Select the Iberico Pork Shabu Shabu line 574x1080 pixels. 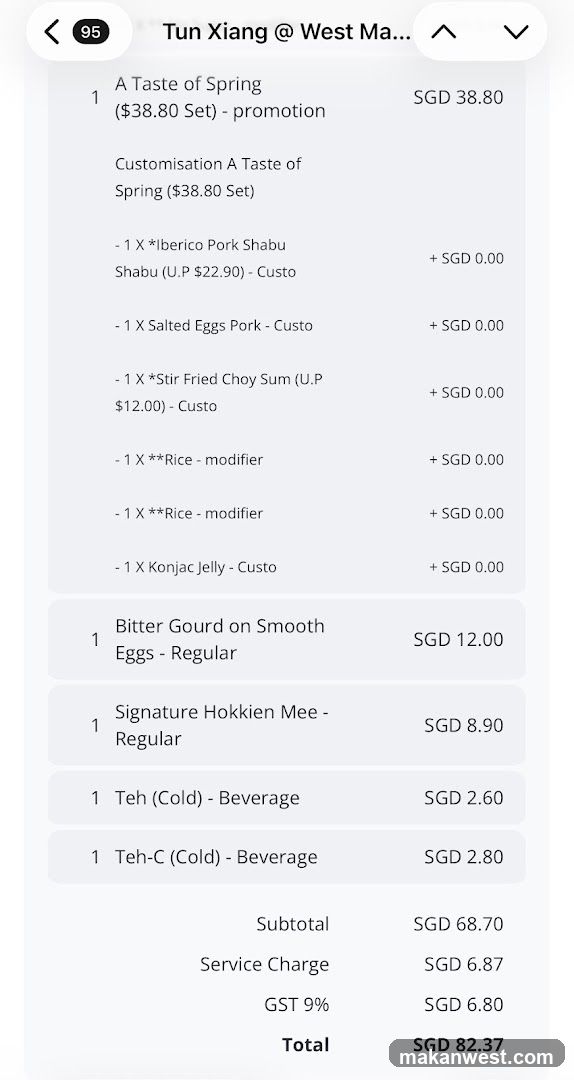point(309,258)
